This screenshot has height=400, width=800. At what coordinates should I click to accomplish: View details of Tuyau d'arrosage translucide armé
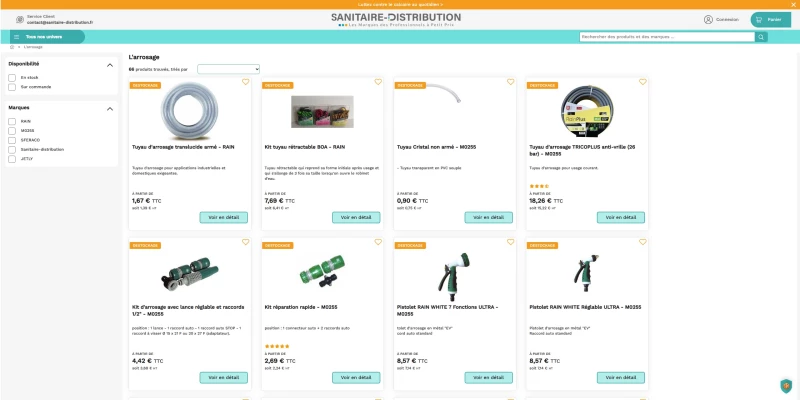223,217
